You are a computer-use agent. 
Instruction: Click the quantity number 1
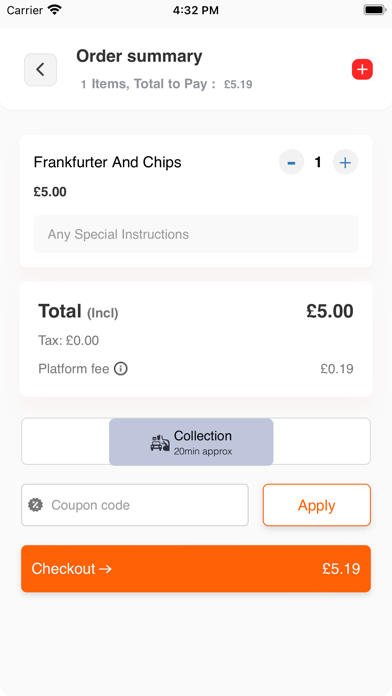pyautogui.click(x=318, y=162)
